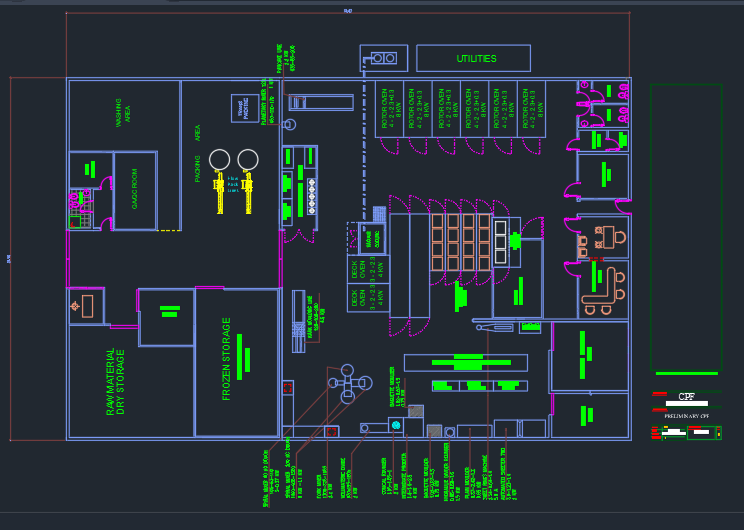Viewport: 744px width, 530px height.
Task: Click the UTILITIES room label
Action: (x=476, y=59)
